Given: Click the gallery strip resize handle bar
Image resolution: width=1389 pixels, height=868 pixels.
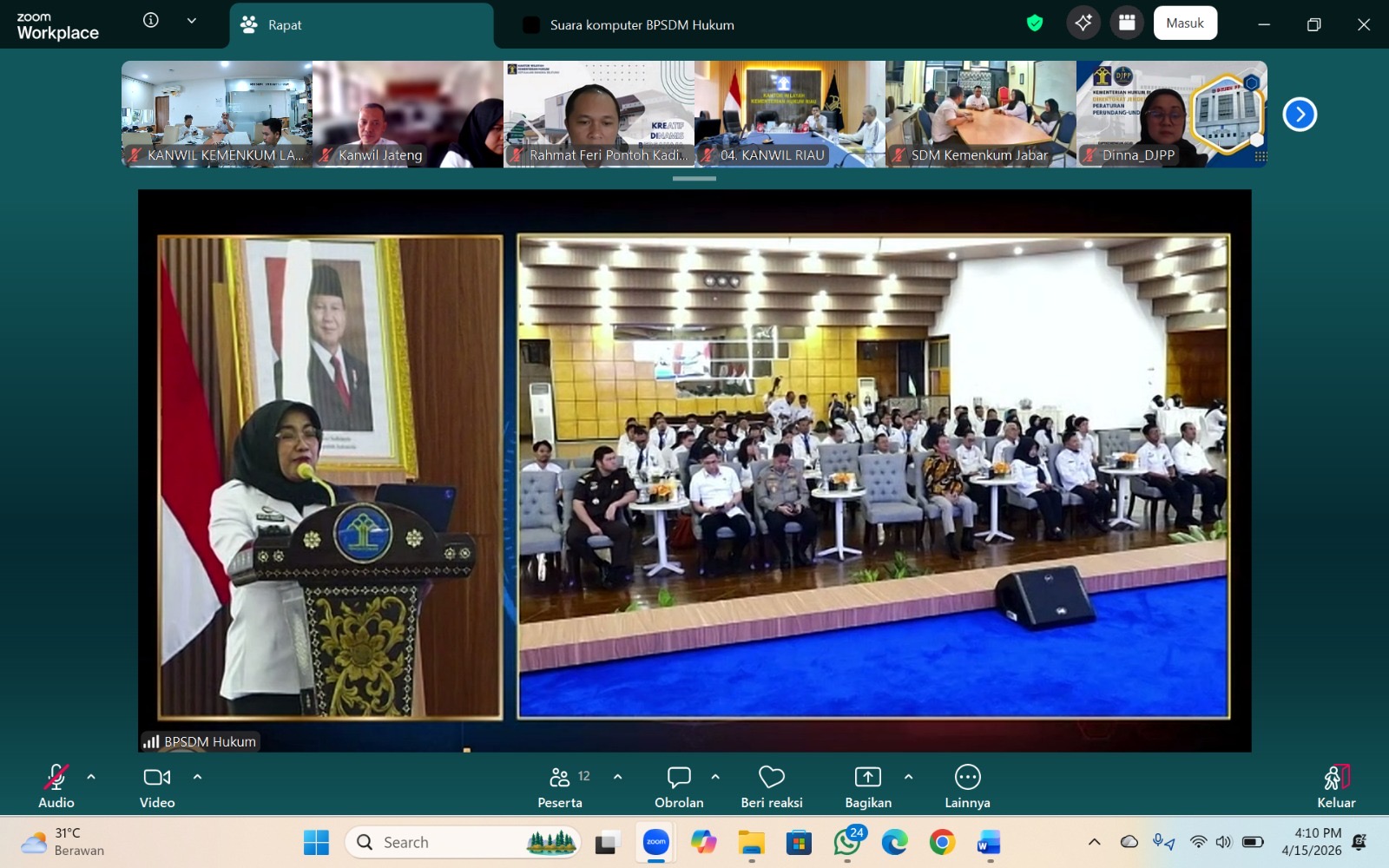Looking at the screenshot, I should pos(694,179).
